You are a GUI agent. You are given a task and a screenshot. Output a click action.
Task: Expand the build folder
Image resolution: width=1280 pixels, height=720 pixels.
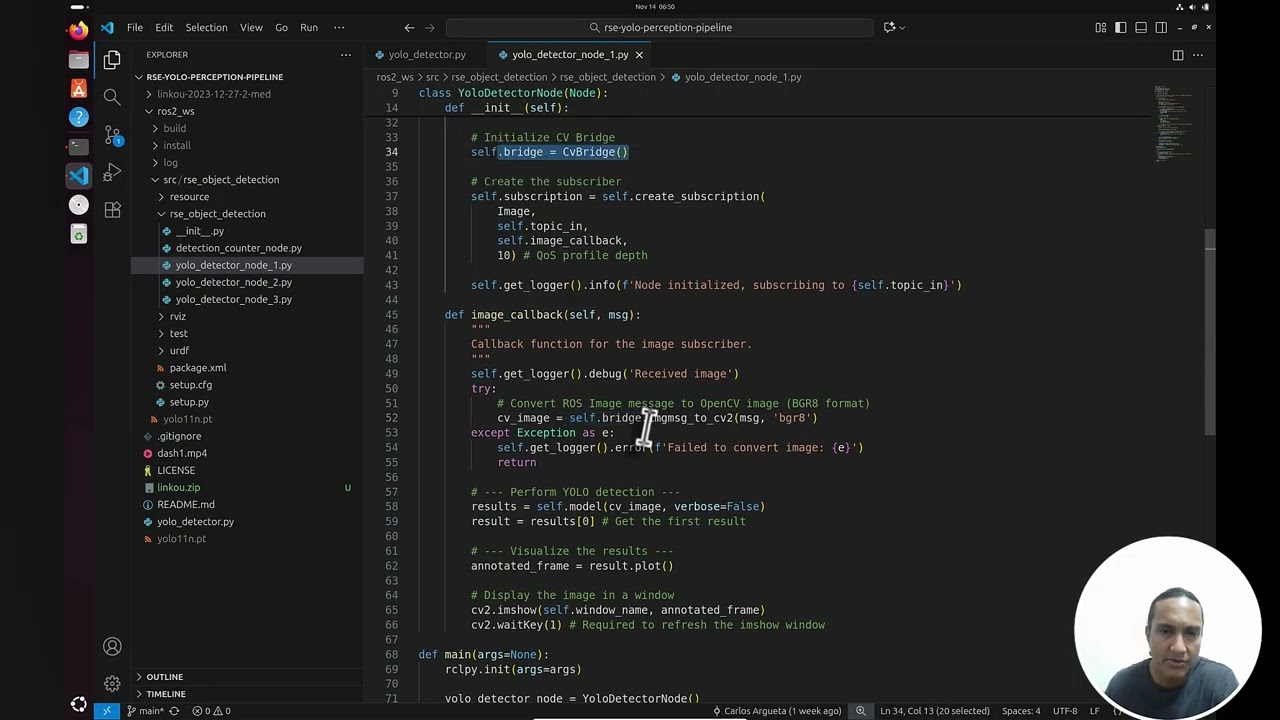pos(174,128)
